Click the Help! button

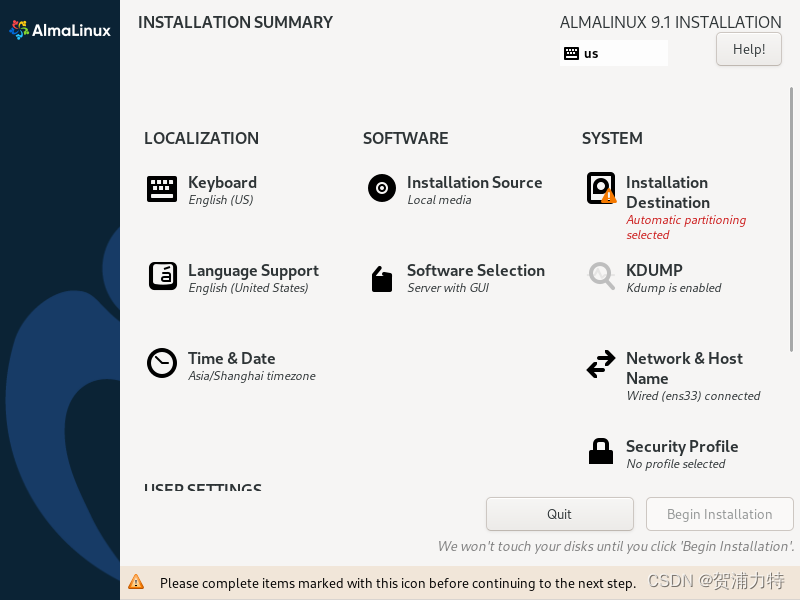point(748,49)
